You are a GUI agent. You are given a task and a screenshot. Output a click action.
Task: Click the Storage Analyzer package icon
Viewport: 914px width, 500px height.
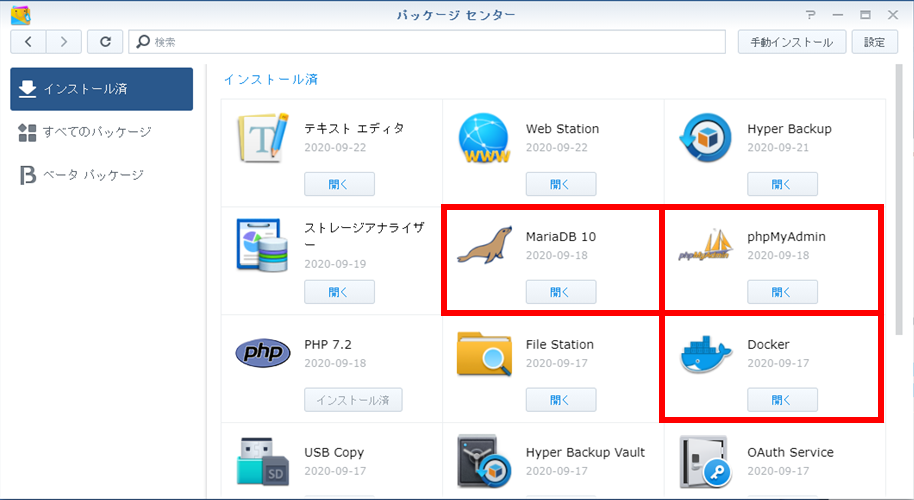tap(262, 245)
